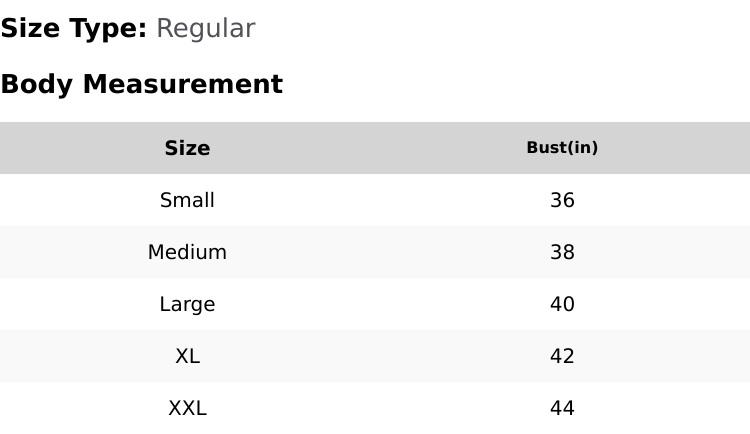Click the "Size" column header

click(187, 148)
